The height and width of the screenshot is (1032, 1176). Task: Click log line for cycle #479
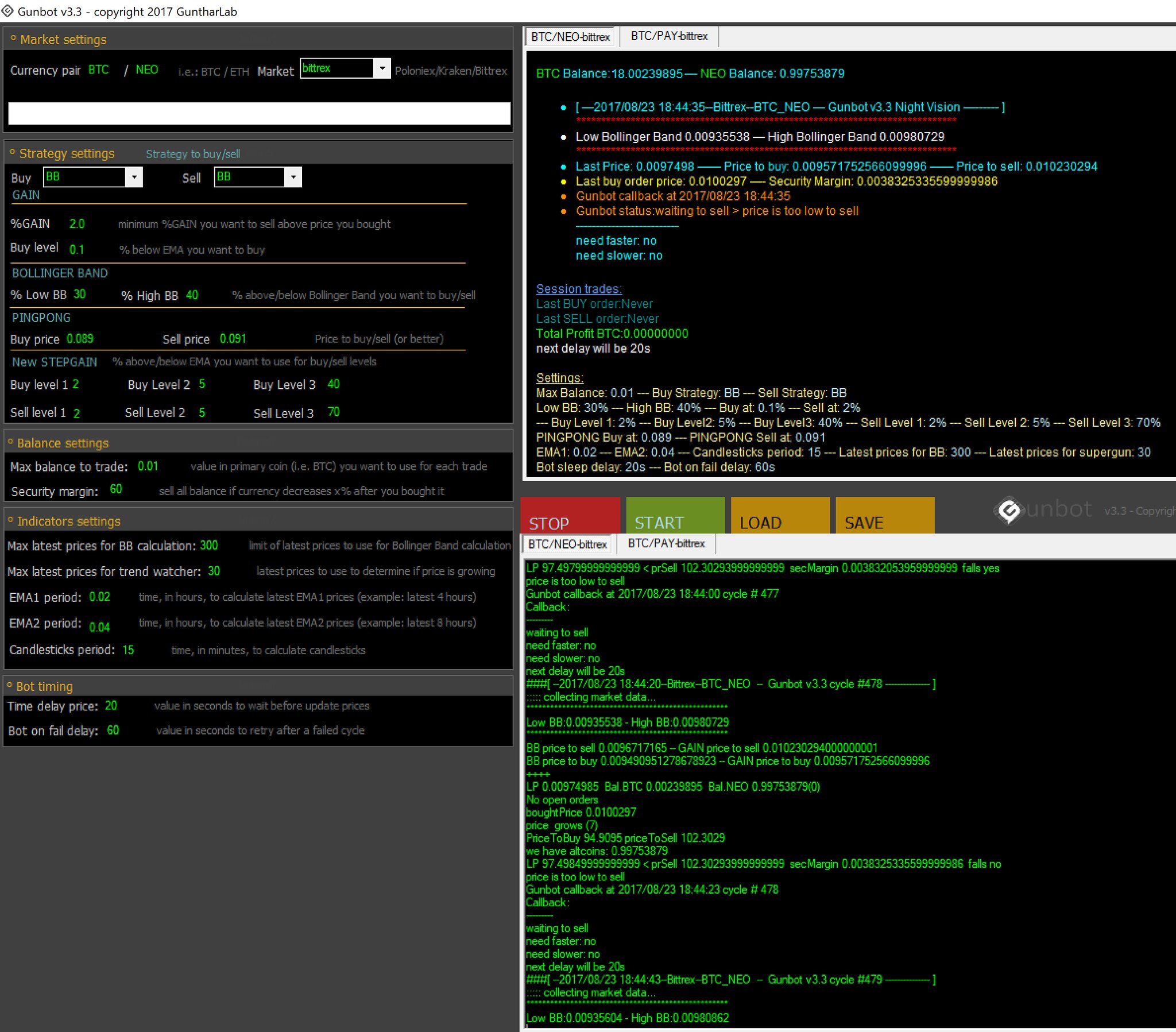(730, 980)
